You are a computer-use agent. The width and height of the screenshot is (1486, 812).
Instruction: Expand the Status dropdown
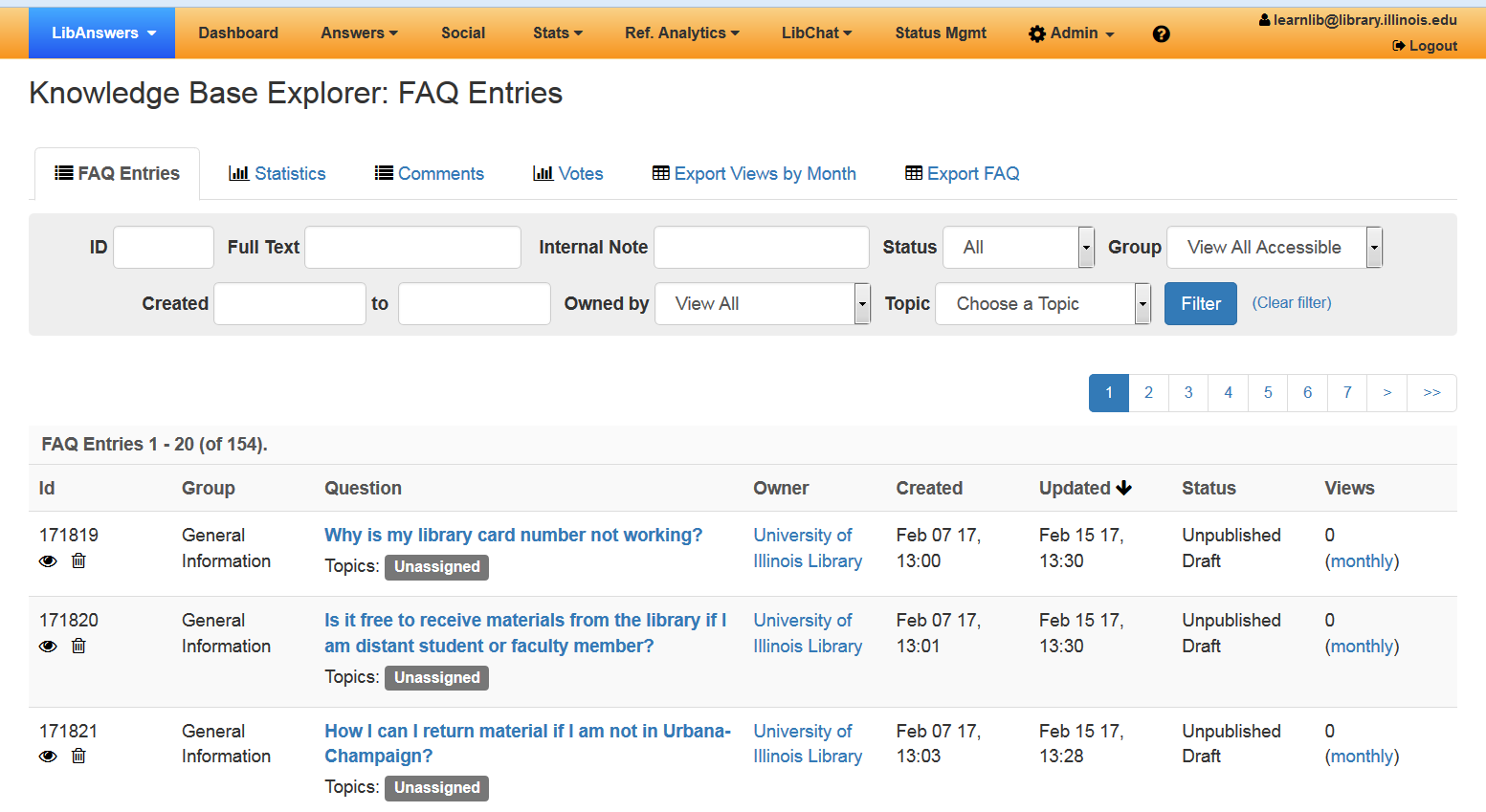click(x=1018, y=248)
